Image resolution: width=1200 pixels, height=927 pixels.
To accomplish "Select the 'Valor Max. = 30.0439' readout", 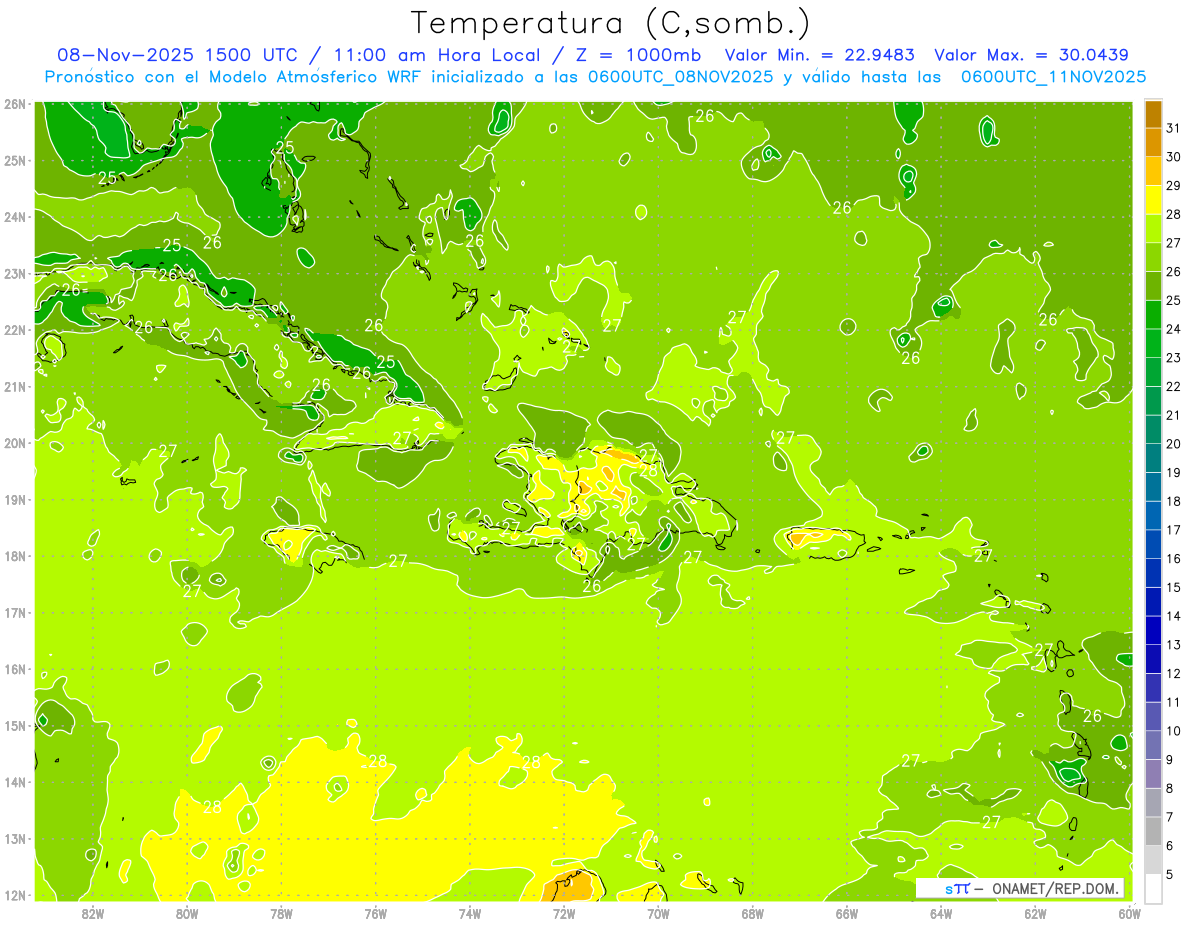I will pyautogui.click(x=1032, y=55).
